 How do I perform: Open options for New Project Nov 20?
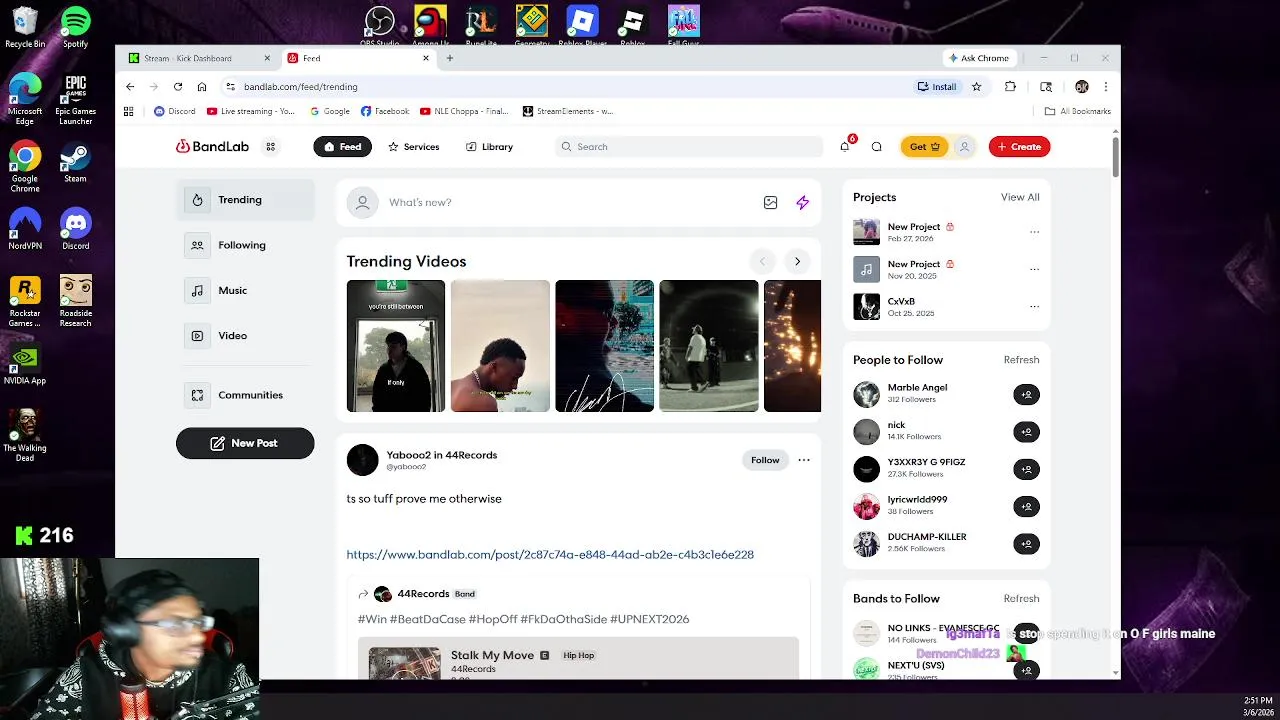tap(1034, 269)
